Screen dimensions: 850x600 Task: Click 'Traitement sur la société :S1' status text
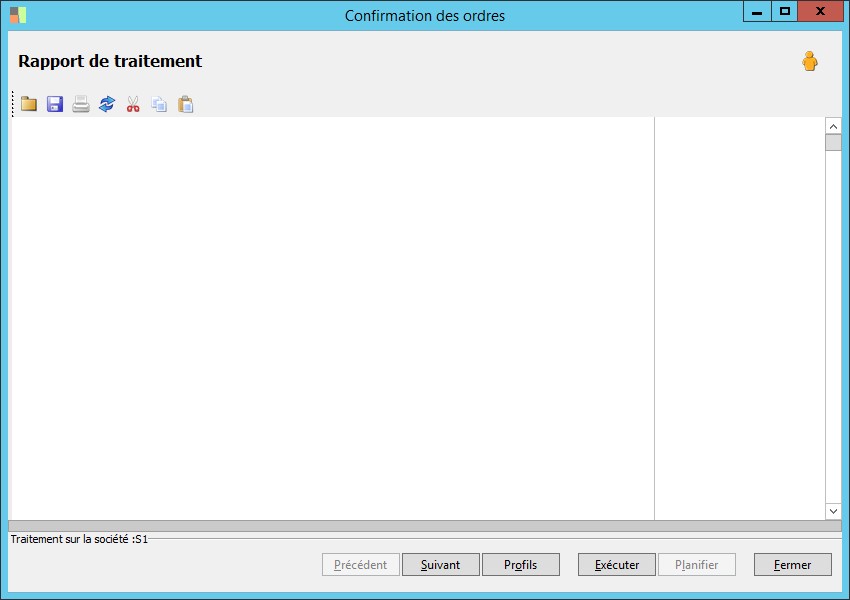tap(79, 539)
